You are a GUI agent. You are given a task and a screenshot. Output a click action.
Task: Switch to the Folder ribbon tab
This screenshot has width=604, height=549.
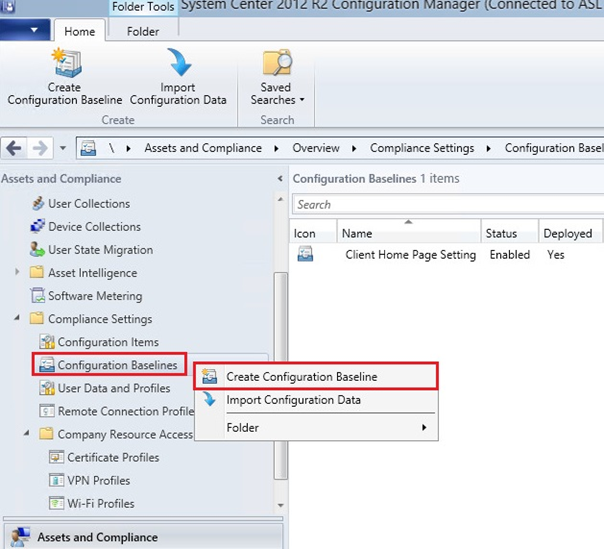[143, 31]
